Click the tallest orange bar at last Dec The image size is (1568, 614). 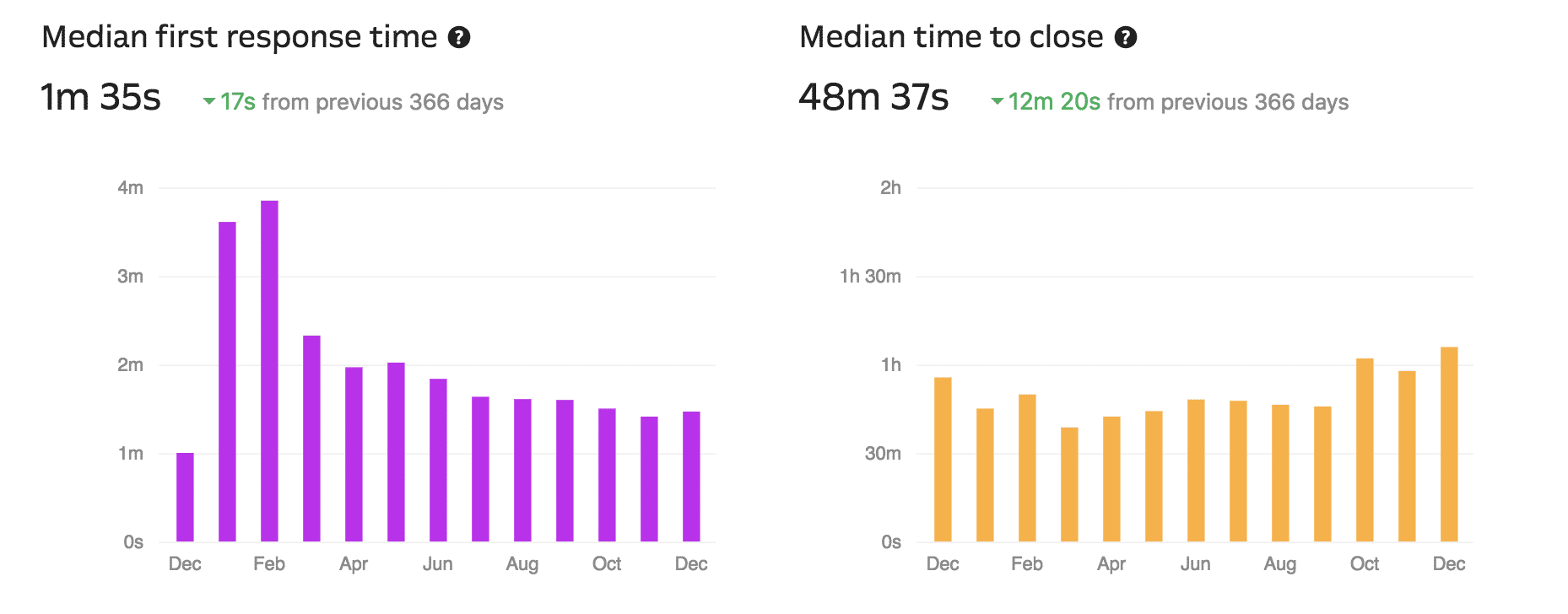tap(1449, 444)
